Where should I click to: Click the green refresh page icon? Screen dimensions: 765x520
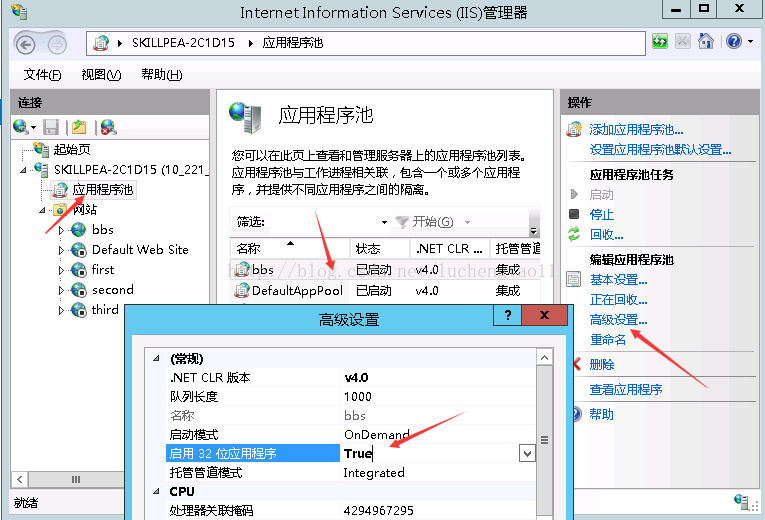click(660, 41)
